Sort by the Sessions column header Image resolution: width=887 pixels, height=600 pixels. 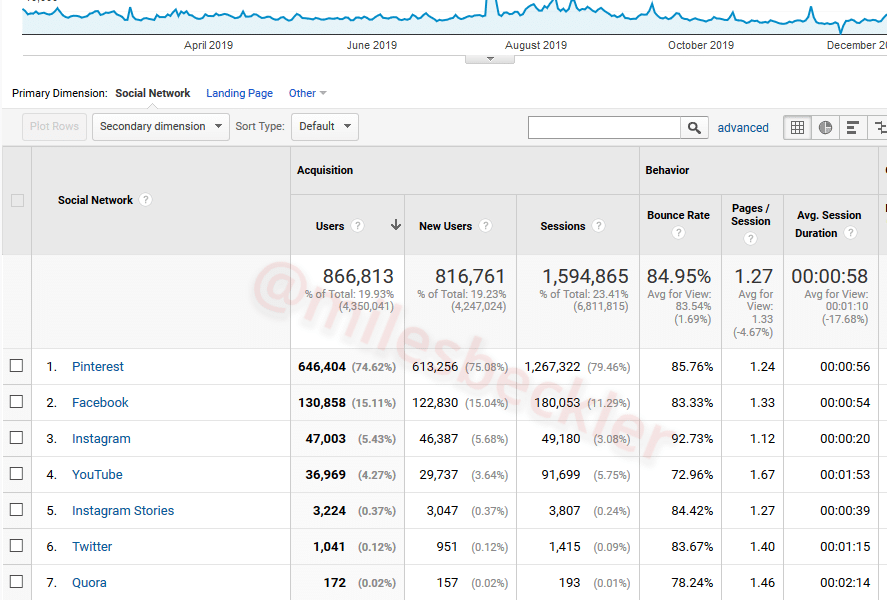pos(563,226)
